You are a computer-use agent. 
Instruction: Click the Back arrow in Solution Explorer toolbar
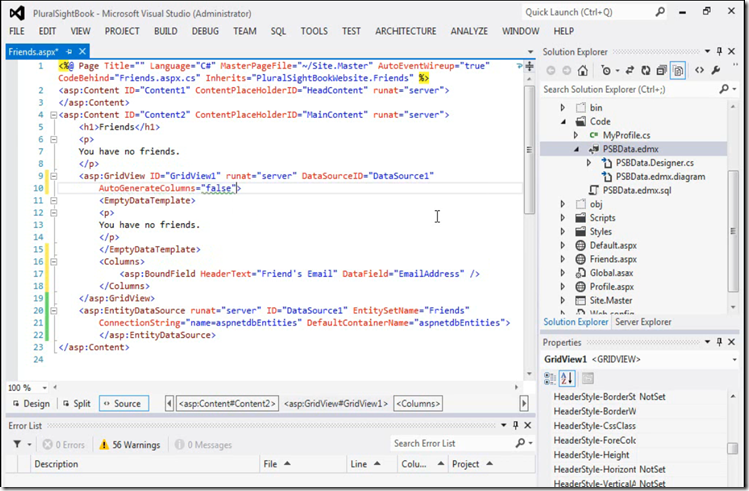click(551, 71)
